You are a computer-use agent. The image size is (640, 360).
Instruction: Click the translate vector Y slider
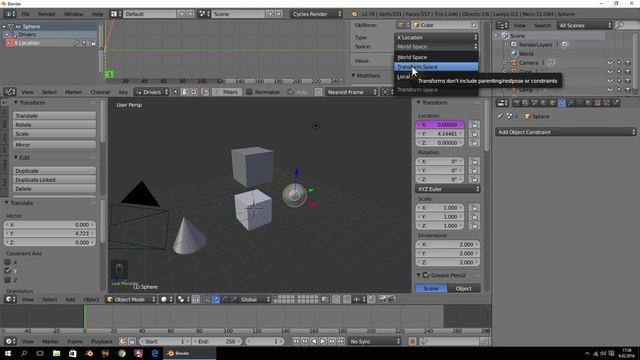point(50,233)
